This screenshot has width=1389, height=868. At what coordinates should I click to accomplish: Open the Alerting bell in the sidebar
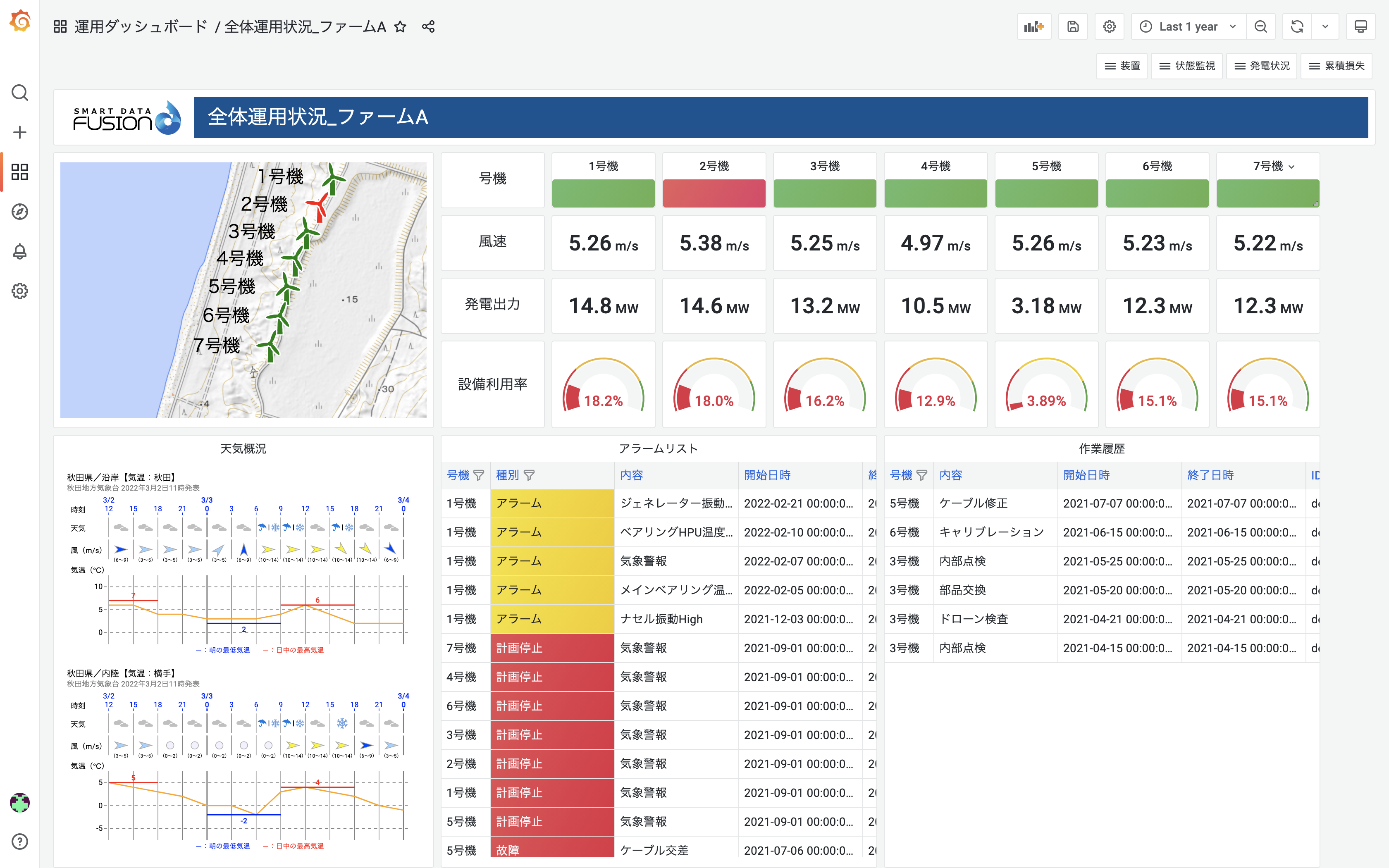coord(19,251)
